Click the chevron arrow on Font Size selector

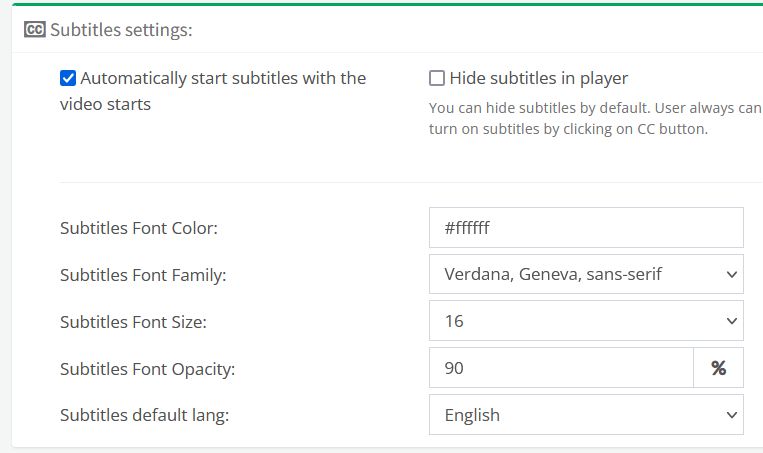[x=731, y=321]
